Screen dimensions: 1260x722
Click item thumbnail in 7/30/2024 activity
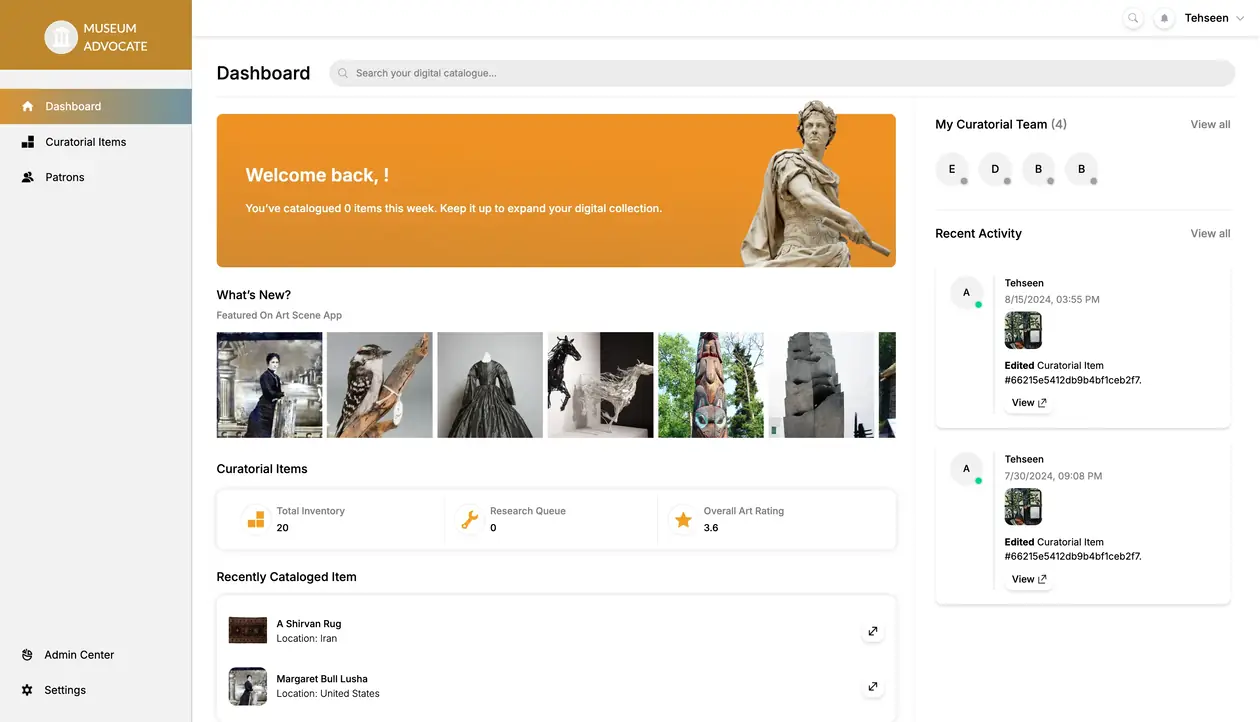click(x=1023, y=507)
